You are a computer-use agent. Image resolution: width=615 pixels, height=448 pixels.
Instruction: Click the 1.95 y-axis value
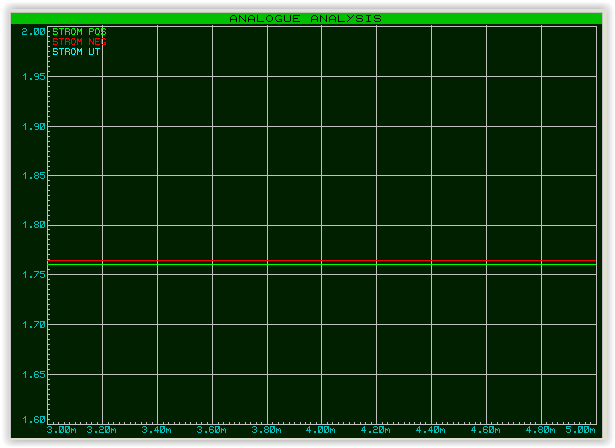[33, 77]
